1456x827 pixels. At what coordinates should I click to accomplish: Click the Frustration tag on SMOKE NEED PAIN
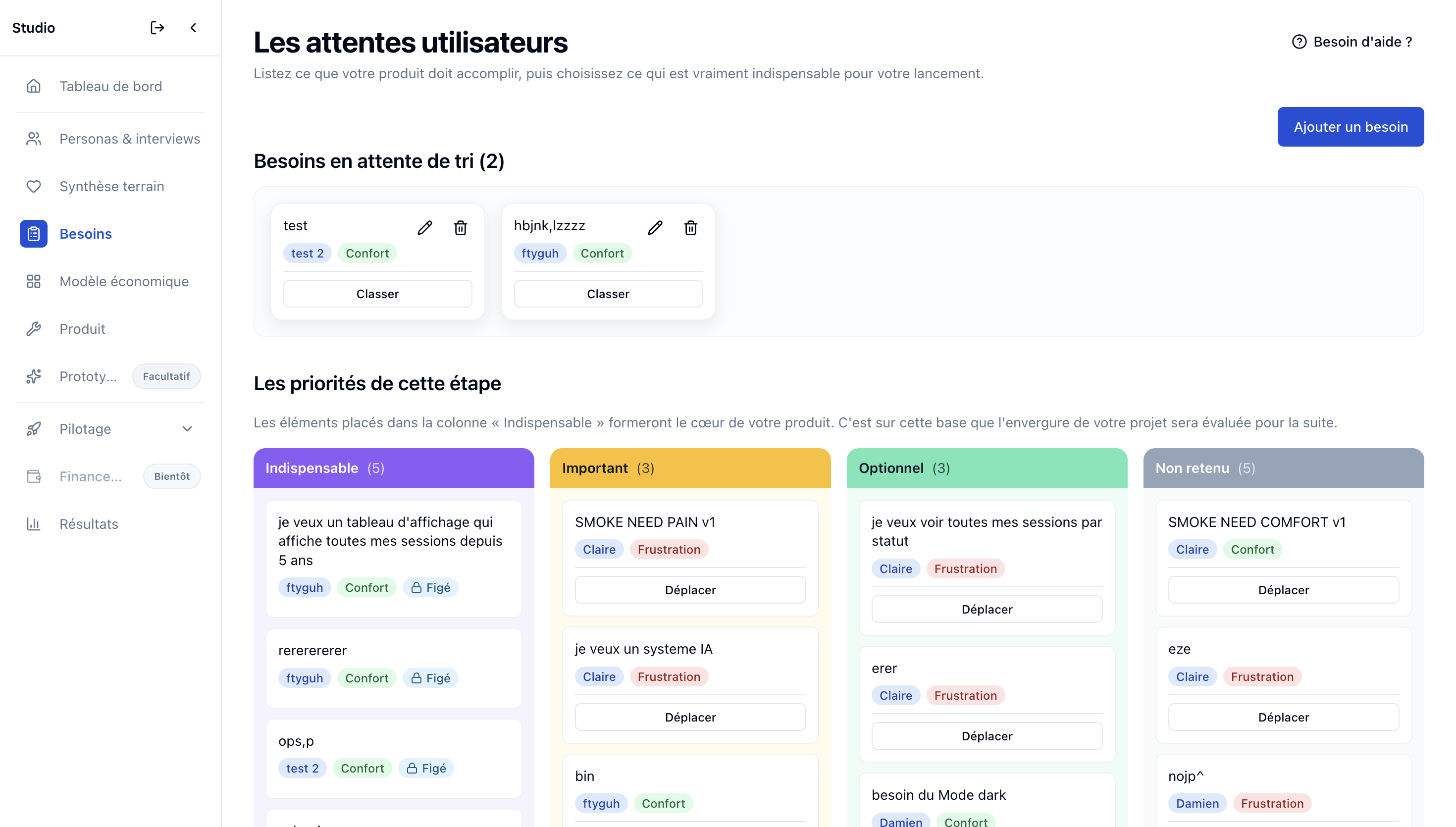point(669,549)
